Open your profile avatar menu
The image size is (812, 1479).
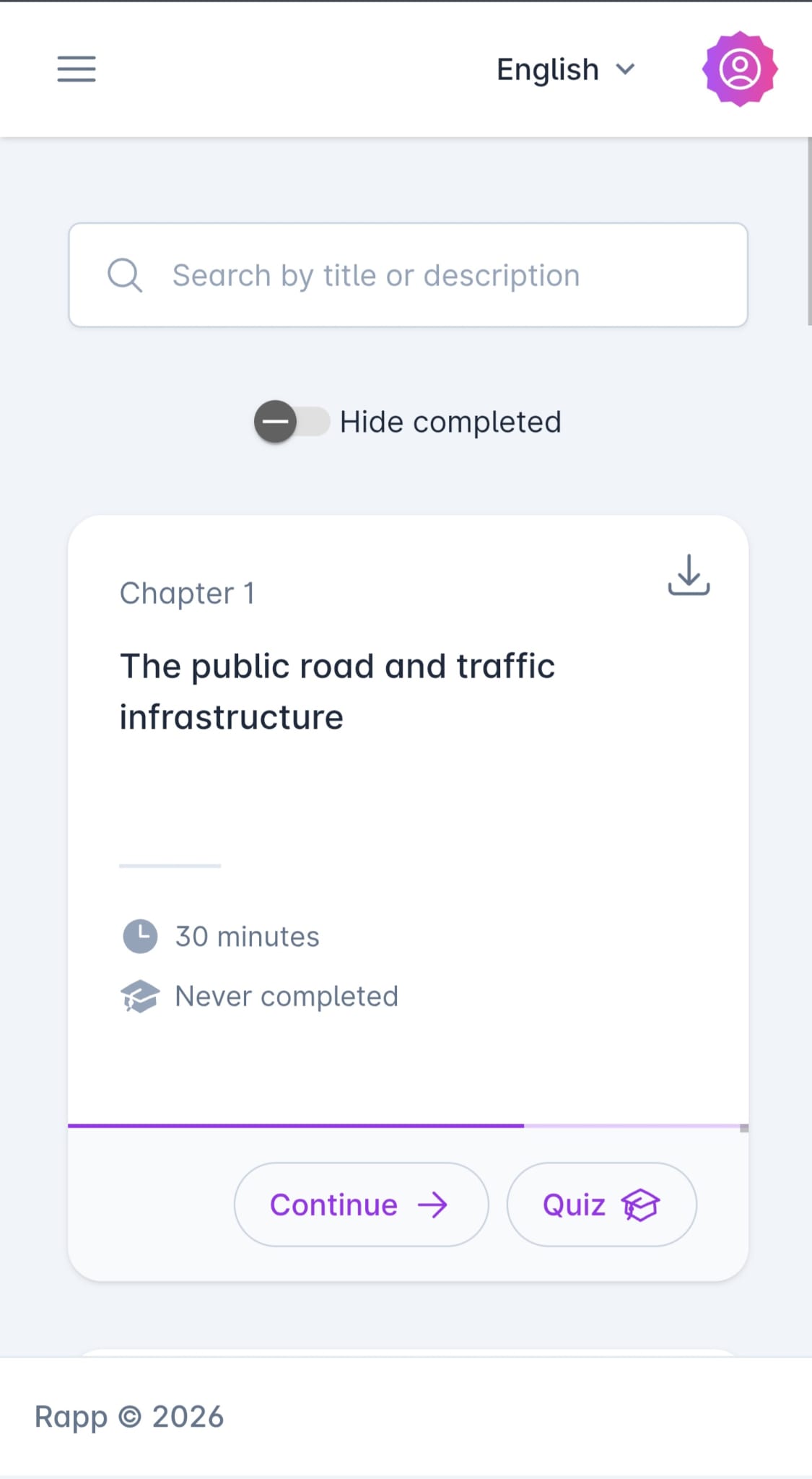tap(738, 69)
